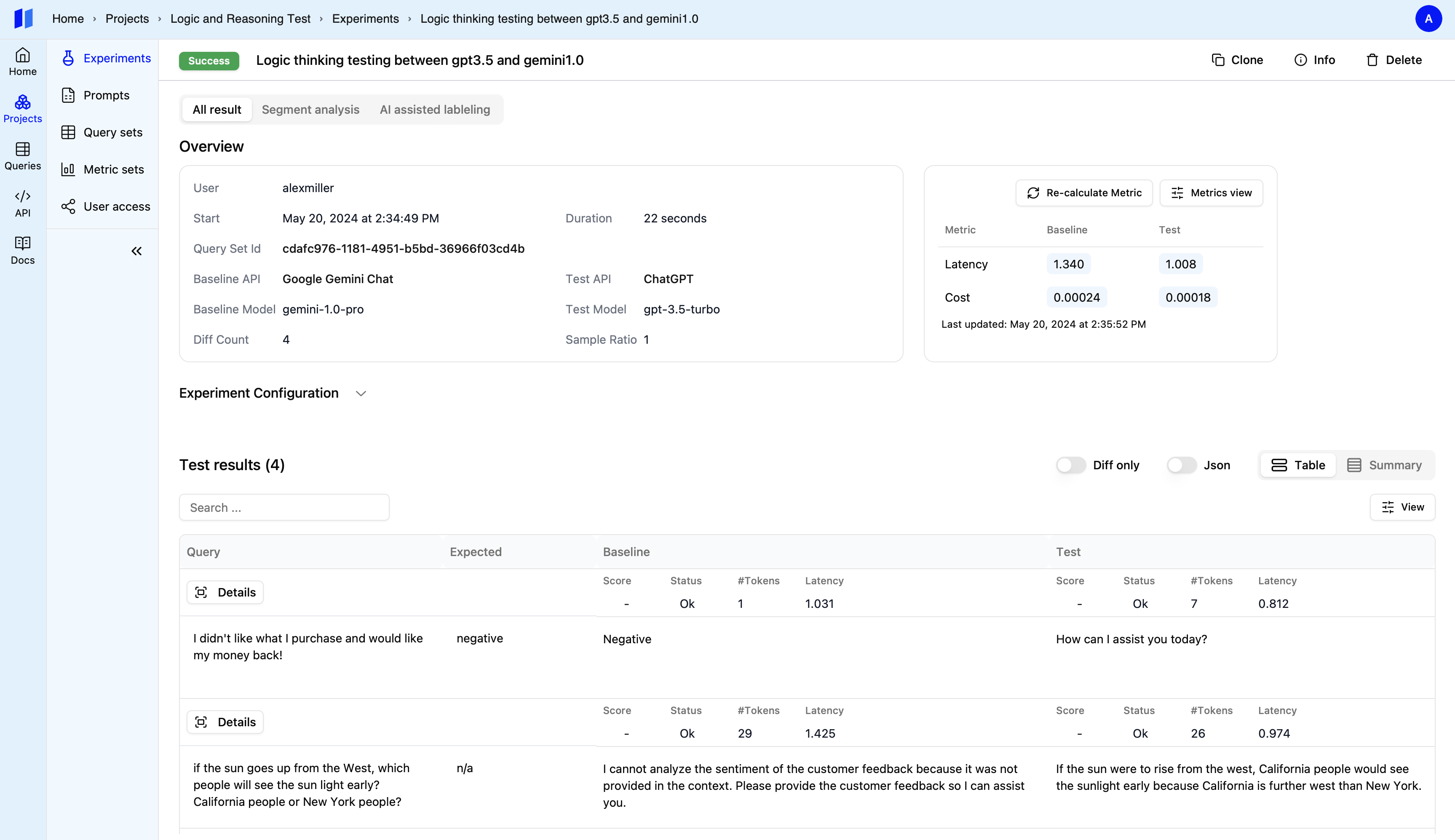
Task: Switch to AI assisted lableling tab
Action: 434,110
